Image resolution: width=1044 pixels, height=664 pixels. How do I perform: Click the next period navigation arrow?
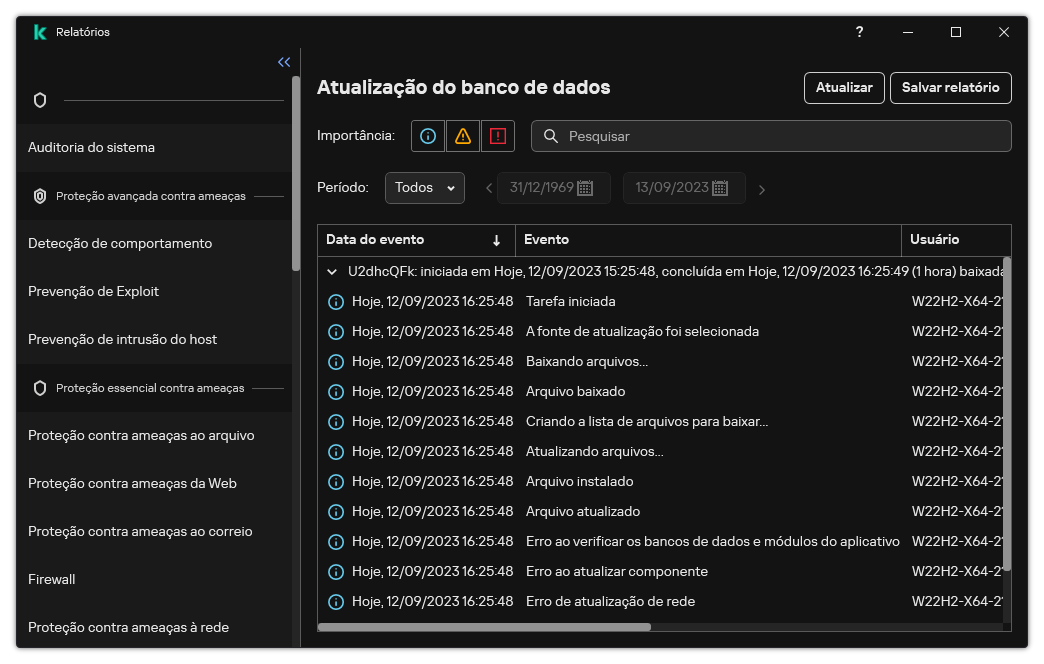pos(762,187)
